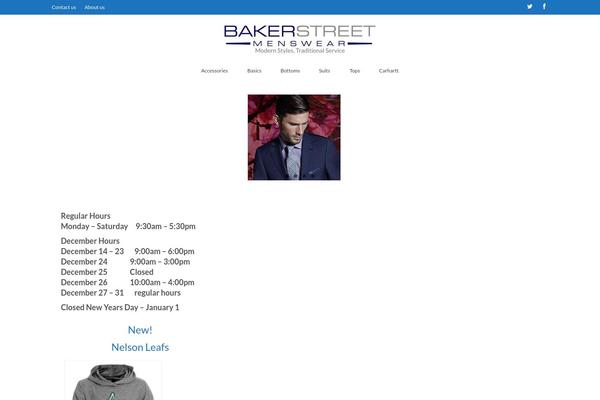Open the Twitter profile icon
The image size is (600, 400).
click(530, 7)
